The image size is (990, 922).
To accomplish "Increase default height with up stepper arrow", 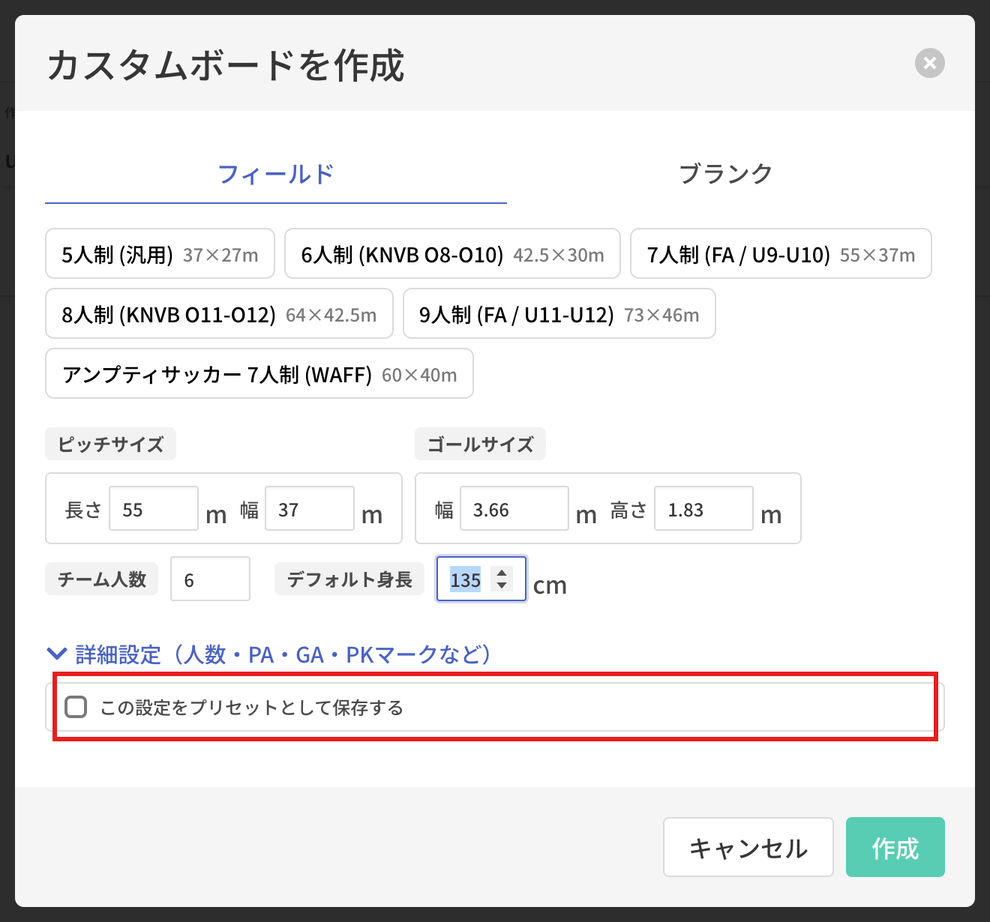I will (x=502, y=573).
